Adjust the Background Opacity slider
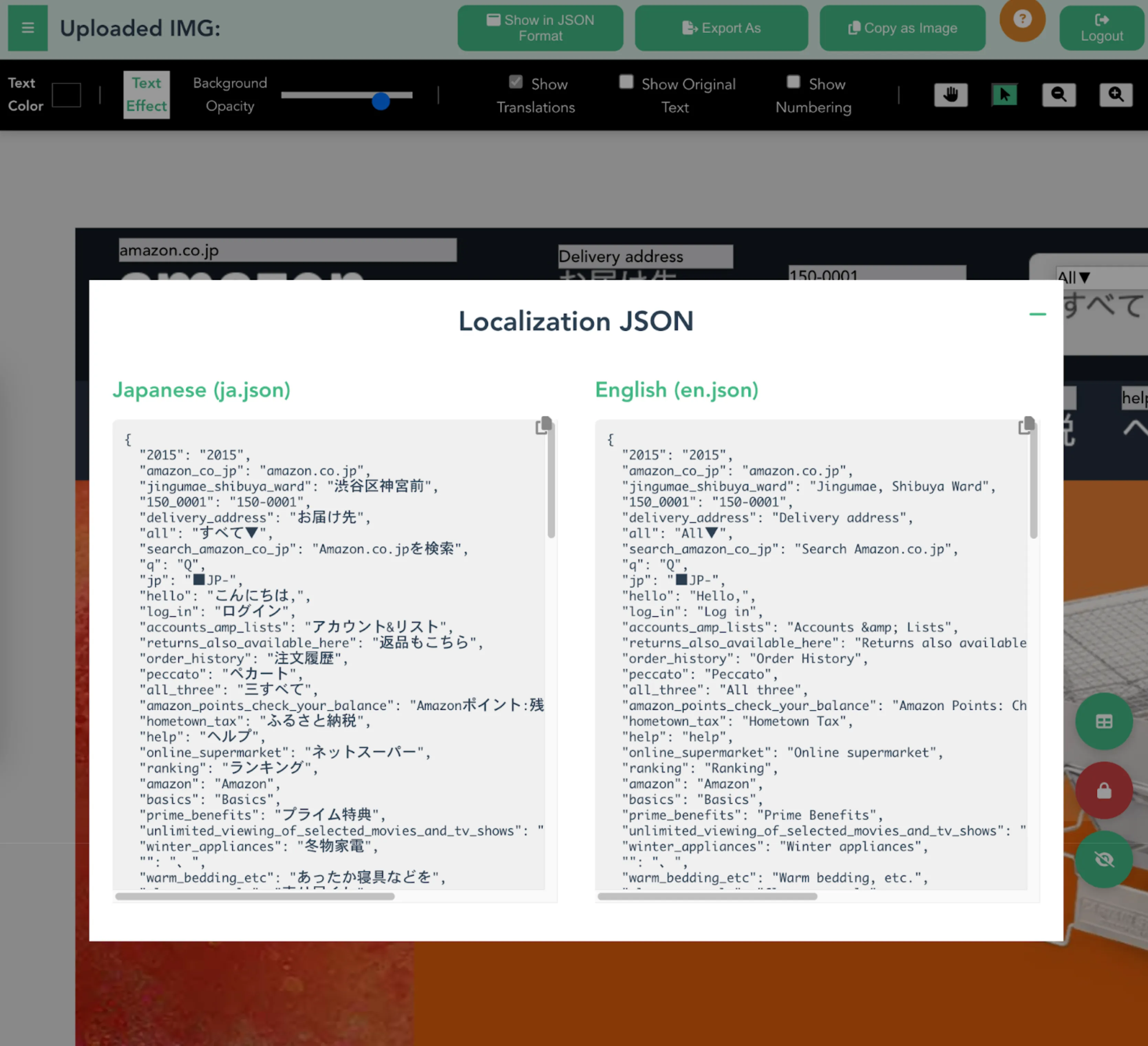Screen dimensions: 1148x1046 click(x=347, y=96)
